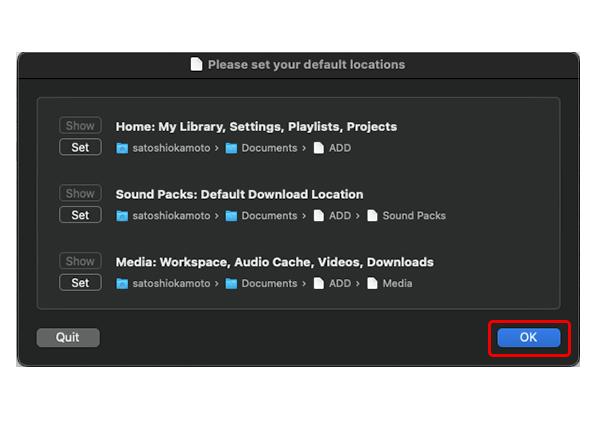Screen dimensions: 600x429
Task: Click document icon in dialog title bar
Action: (196, 64)
